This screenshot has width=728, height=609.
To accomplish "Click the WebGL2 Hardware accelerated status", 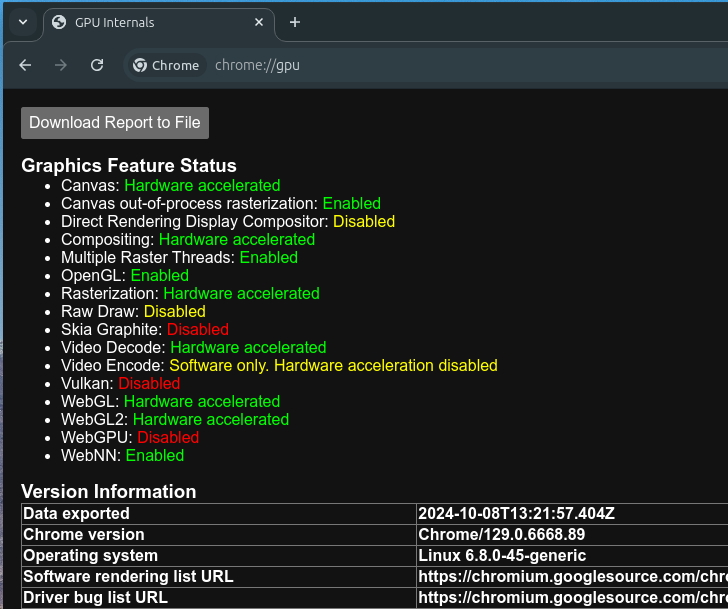I will click(x=211, y=420).
